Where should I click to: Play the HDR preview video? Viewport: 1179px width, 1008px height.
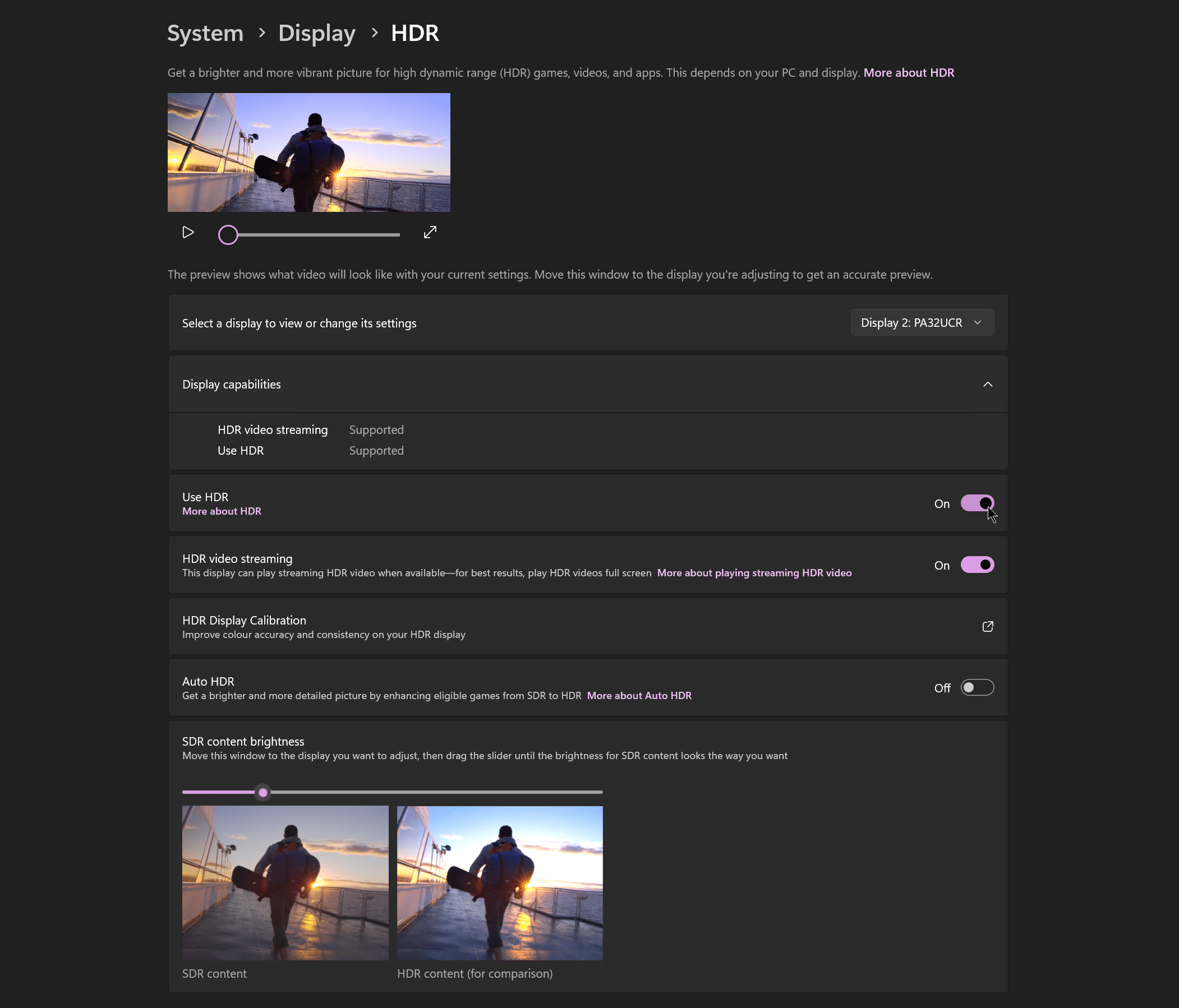pyautogui.click(x=188, y=233)
